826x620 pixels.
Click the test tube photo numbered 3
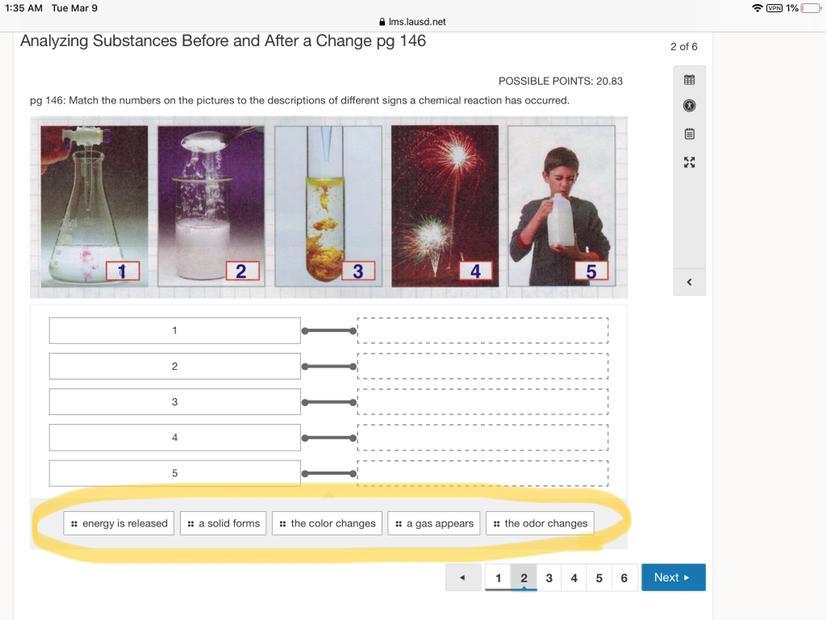coord(328,206)
